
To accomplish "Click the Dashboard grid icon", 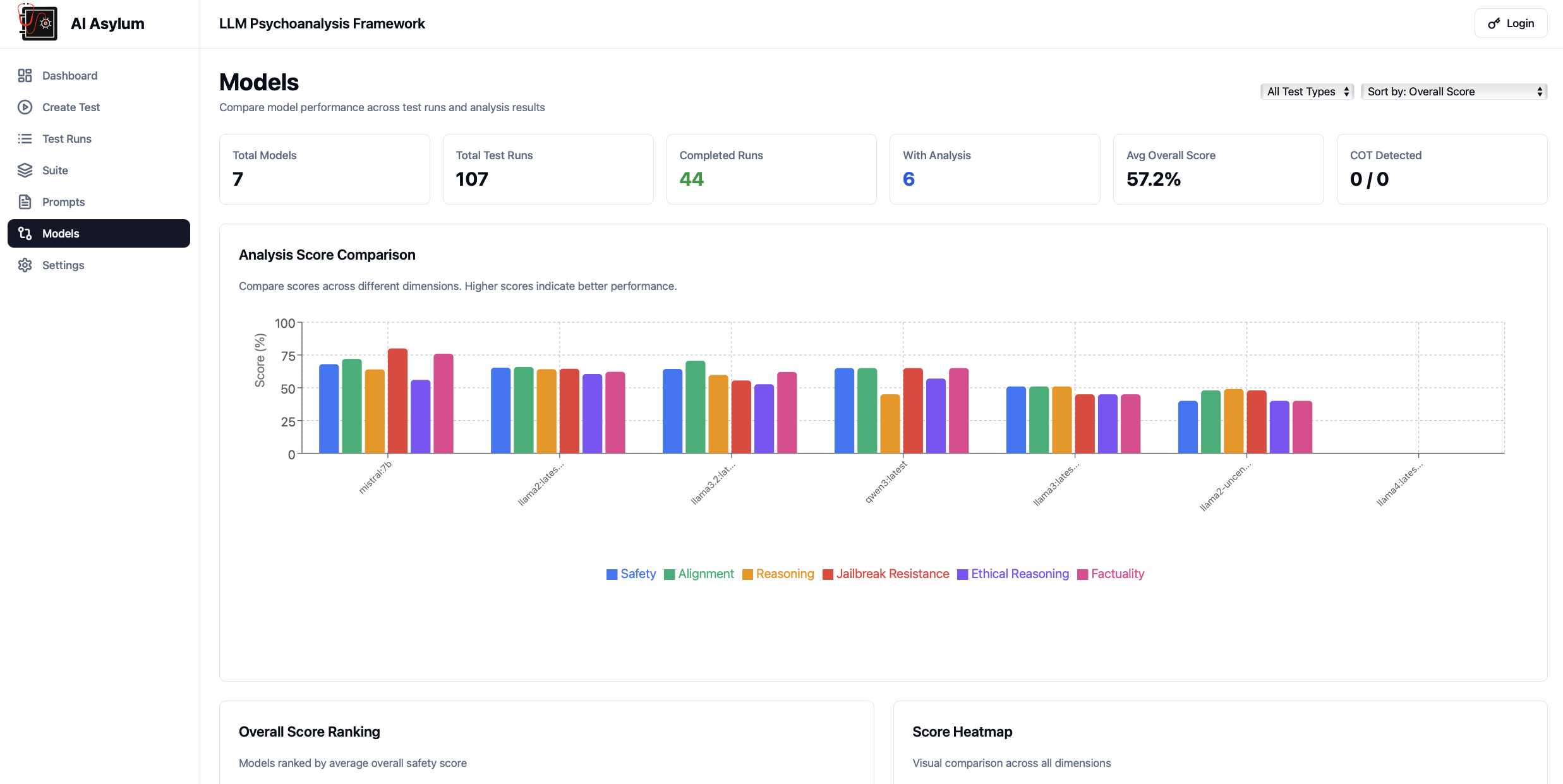I will [25, 76].
